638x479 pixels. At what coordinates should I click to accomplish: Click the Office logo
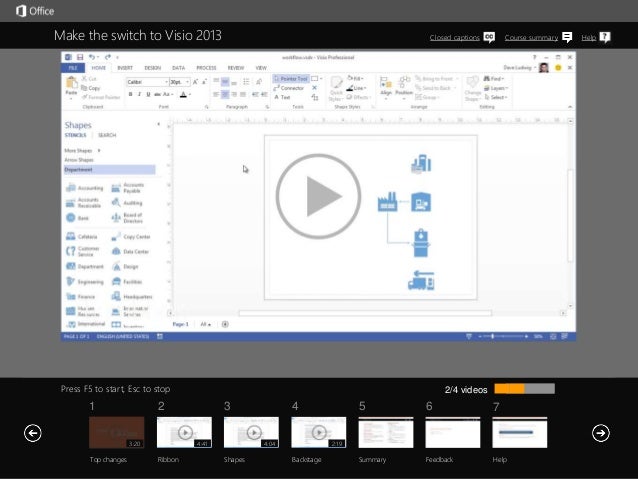(x=35, y=11)
